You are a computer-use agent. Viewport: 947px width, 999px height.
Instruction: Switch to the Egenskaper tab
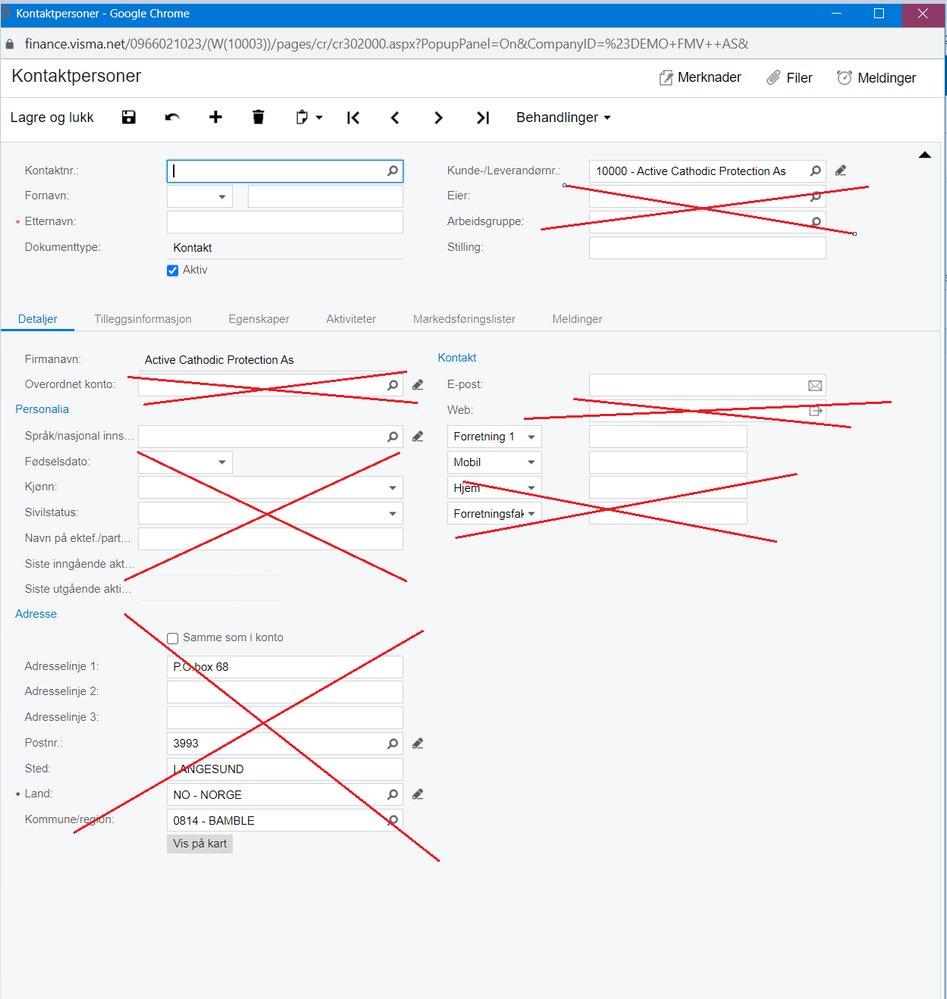(x=259, y=319)
